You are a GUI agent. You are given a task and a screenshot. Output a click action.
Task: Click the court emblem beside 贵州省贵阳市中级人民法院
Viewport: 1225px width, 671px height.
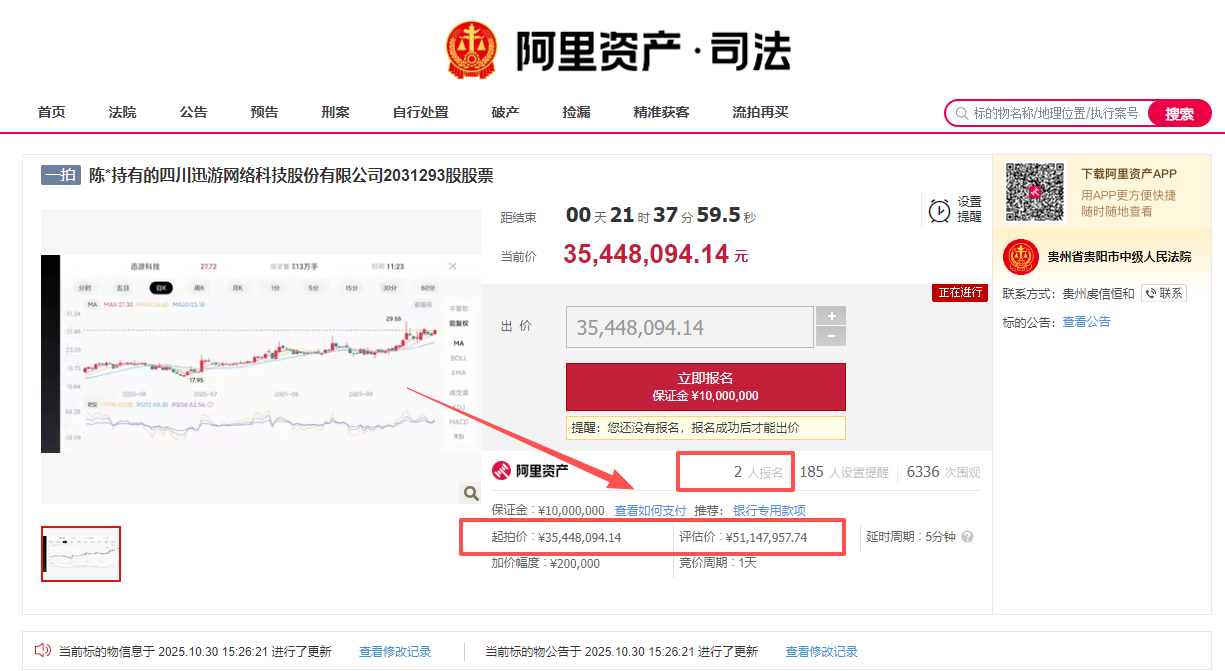coord(1020,257)
